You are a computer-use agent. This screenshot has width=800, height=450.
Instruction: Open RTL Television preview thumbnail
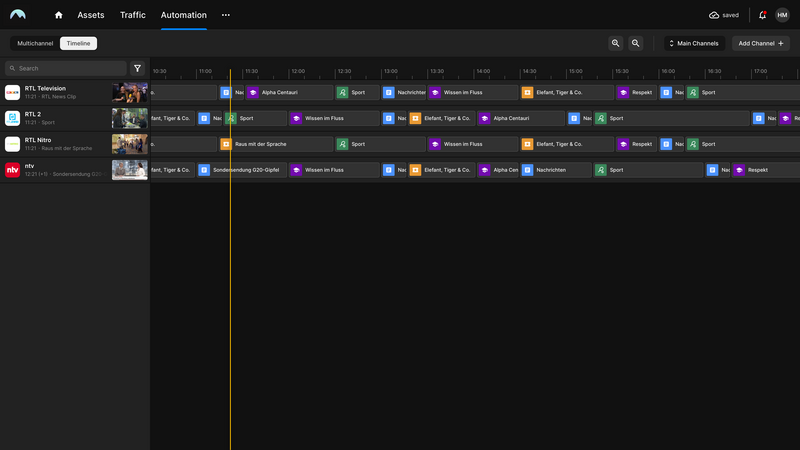tap(130, 92)
